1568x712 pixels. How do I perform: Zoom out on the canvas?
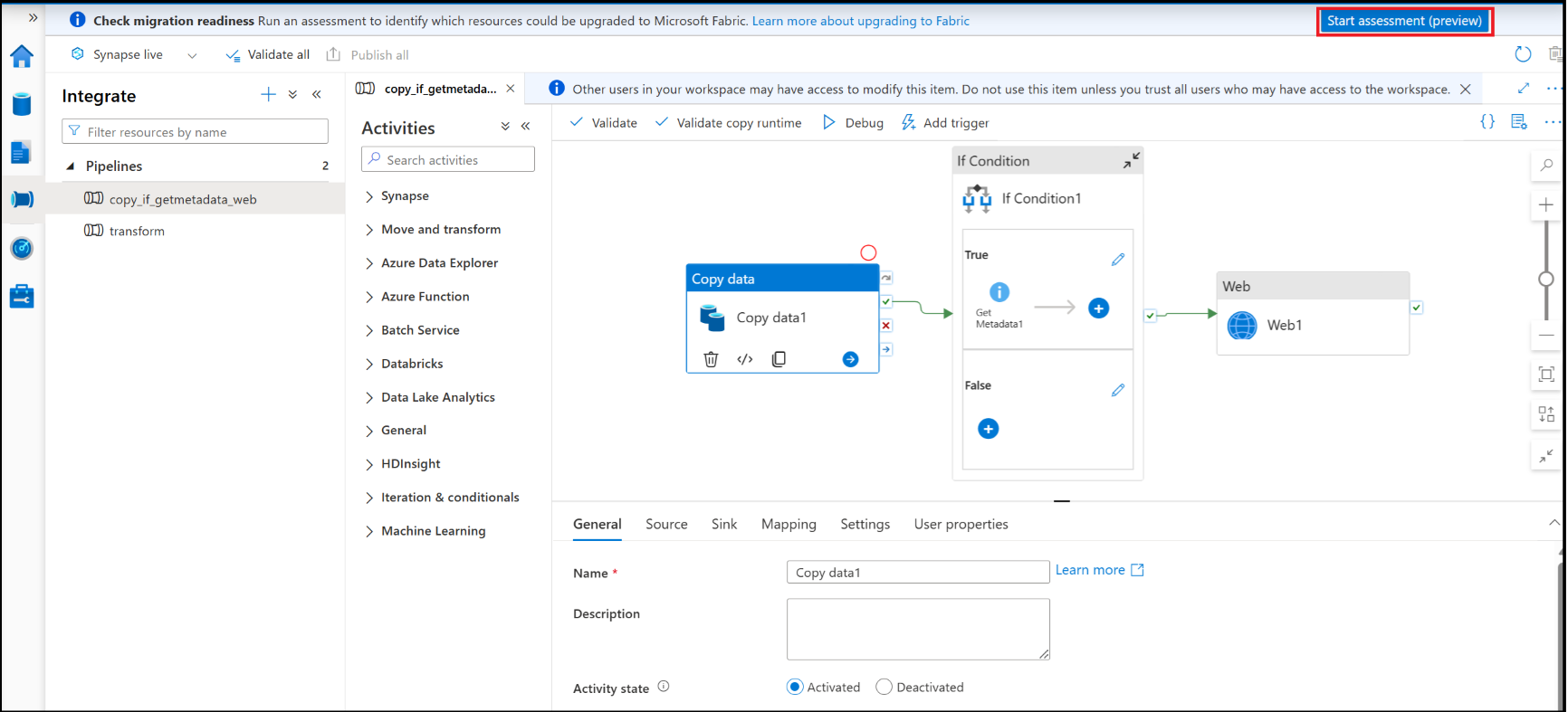1546,335
